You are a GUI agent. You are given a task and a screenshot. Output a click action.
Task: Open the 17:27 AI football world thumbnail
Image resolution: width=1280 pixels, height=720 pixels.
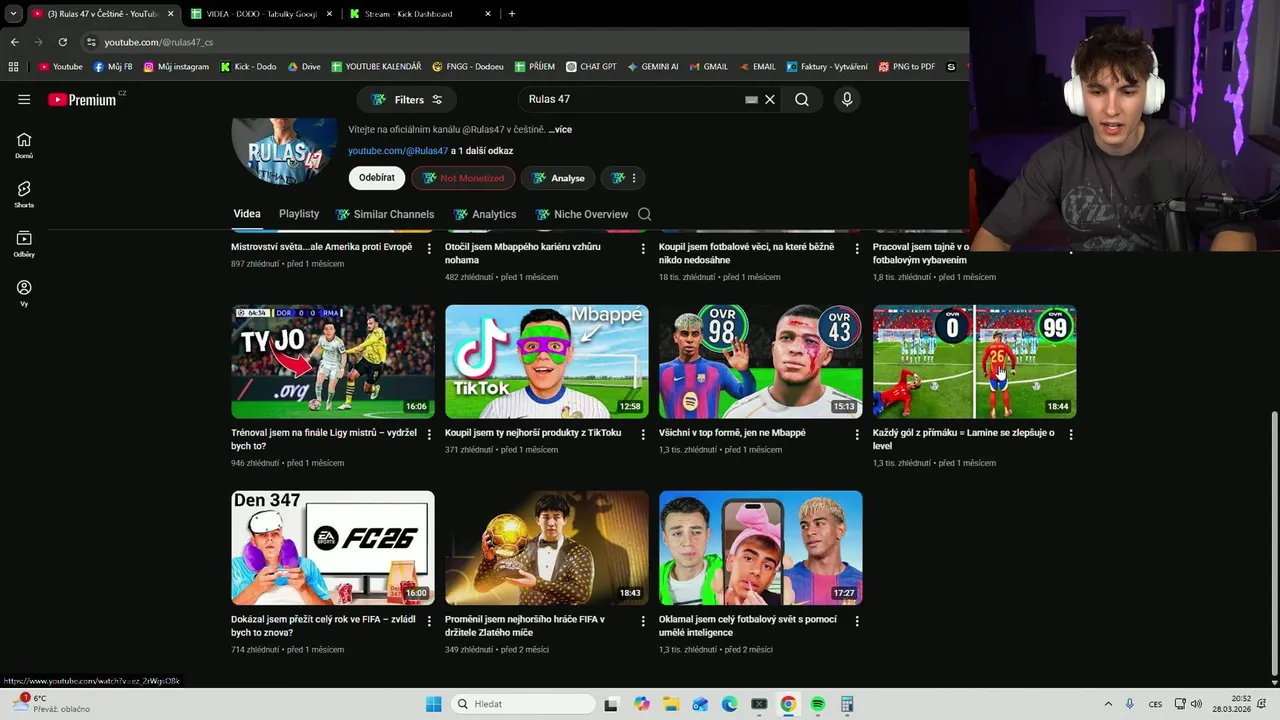(x=761, y=548)
